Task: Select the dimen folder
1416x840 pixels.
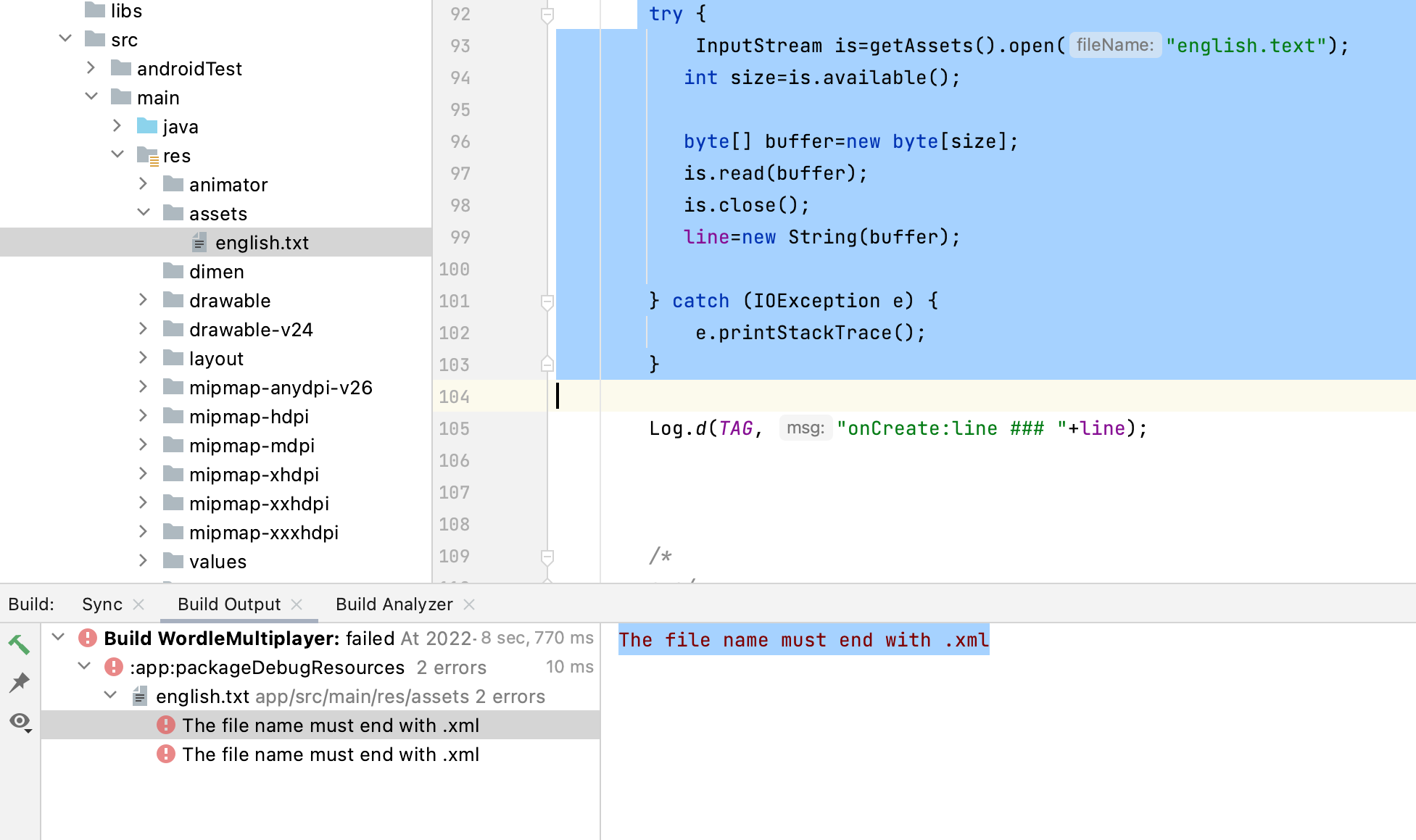Action: point(216,271)
